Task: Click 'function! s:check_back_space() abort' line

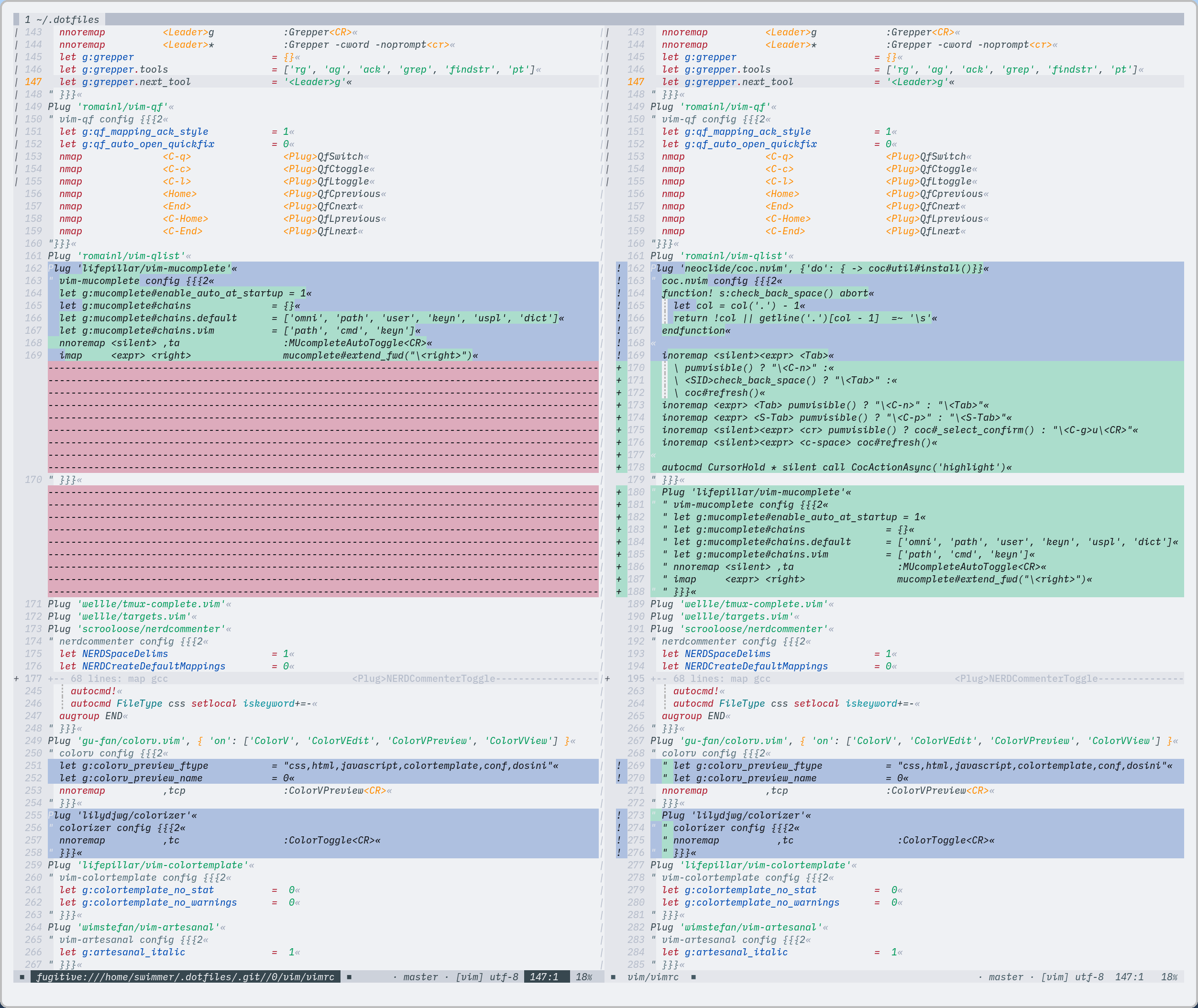Action: (917, 293)
